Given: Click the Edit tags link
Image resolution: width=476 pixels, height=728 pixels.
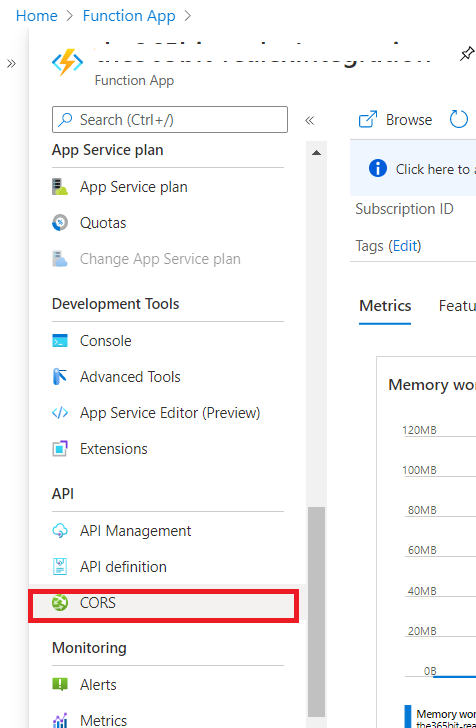Looking at the screenshot, I should click(405, 246).
